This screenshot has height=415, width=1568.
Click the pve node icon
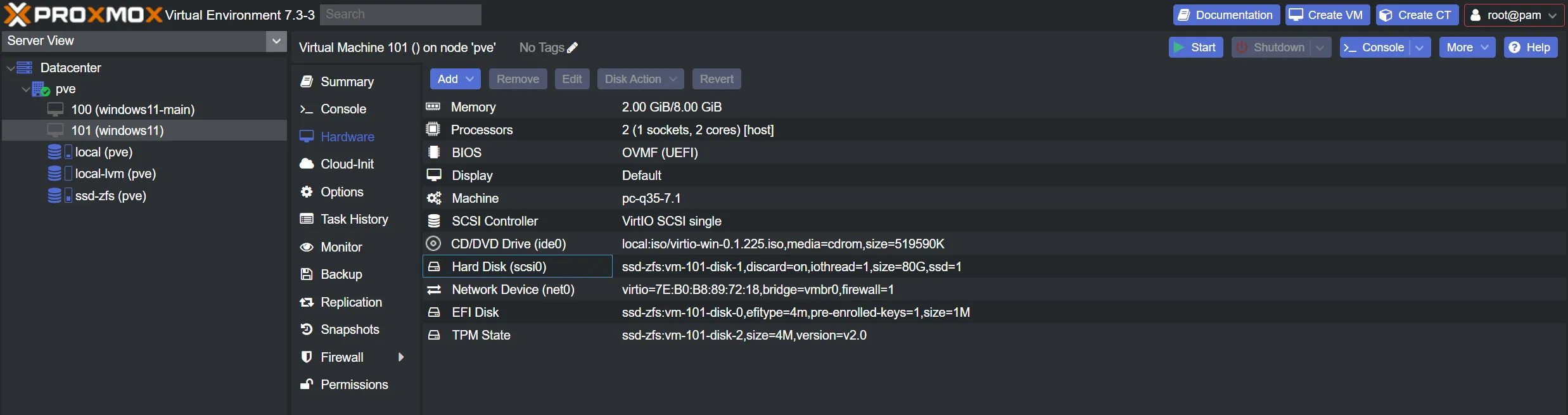pos(41,89)
